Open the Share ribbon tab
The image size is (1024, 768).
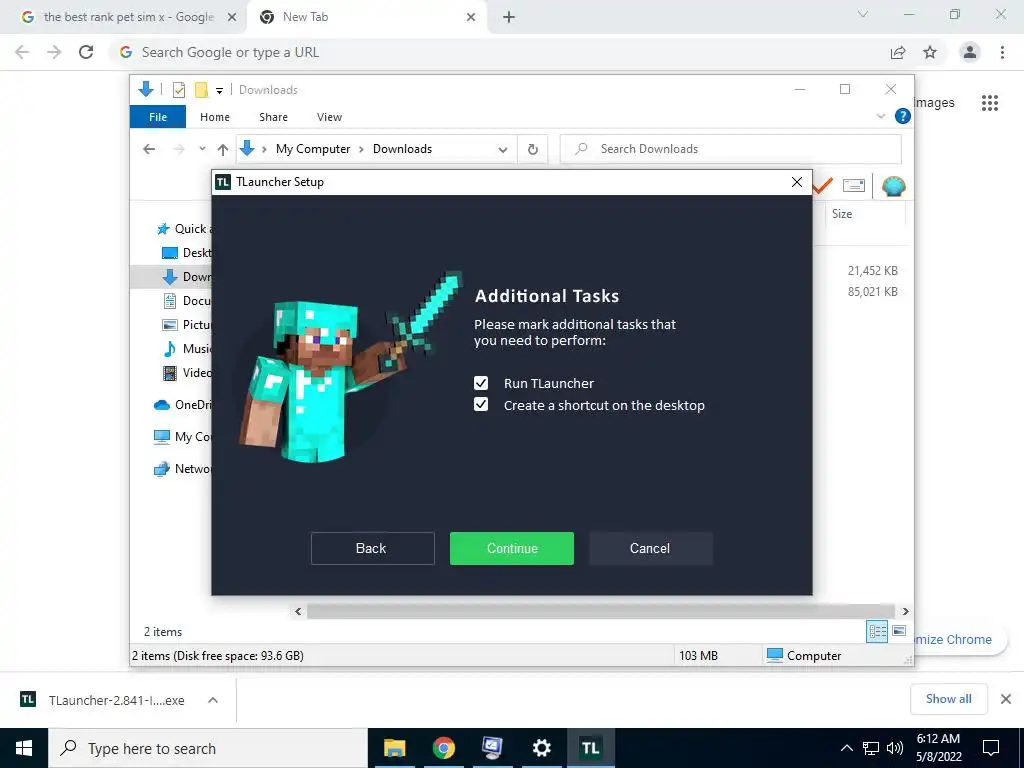pyautogui.click(x=273, y=117)
